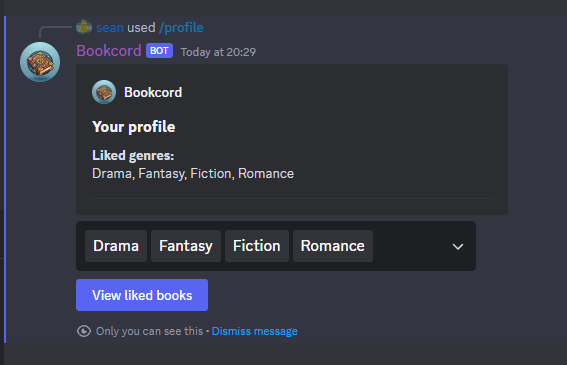
Task: Click the Bookcord bot username
Action: tap(109, 51)
